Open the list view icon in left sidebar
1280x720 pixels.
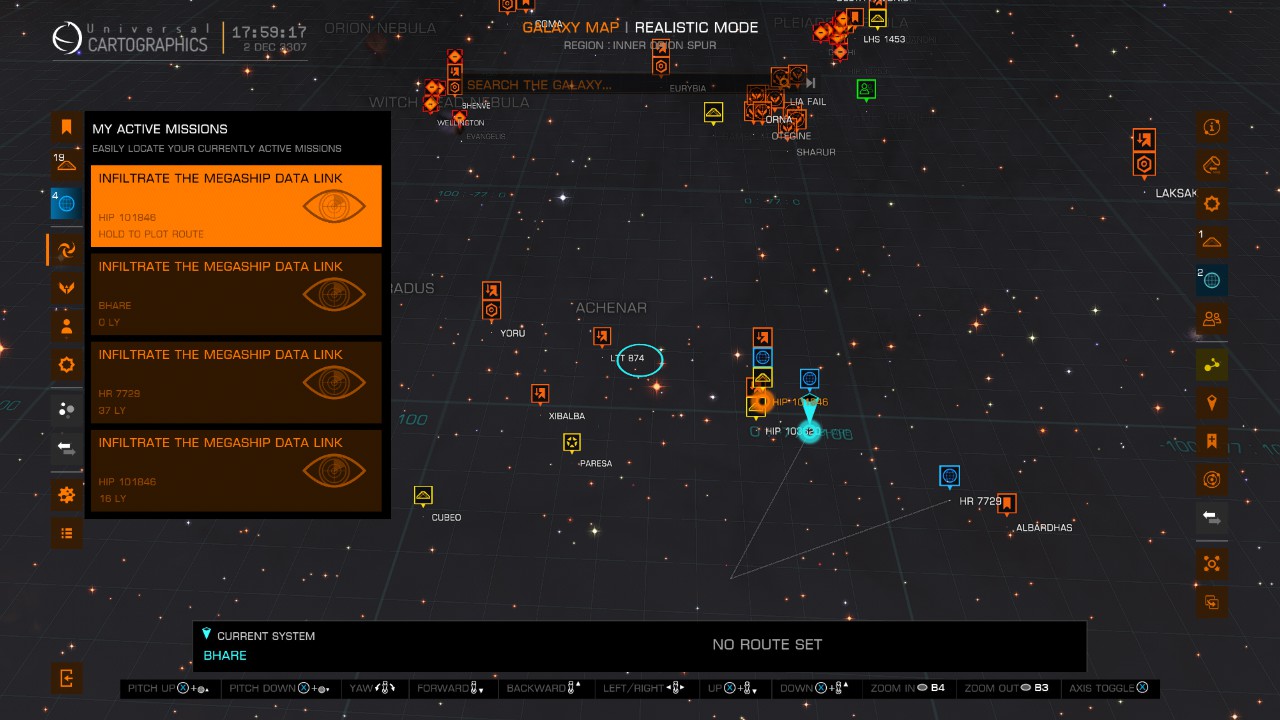click(67, 533)
